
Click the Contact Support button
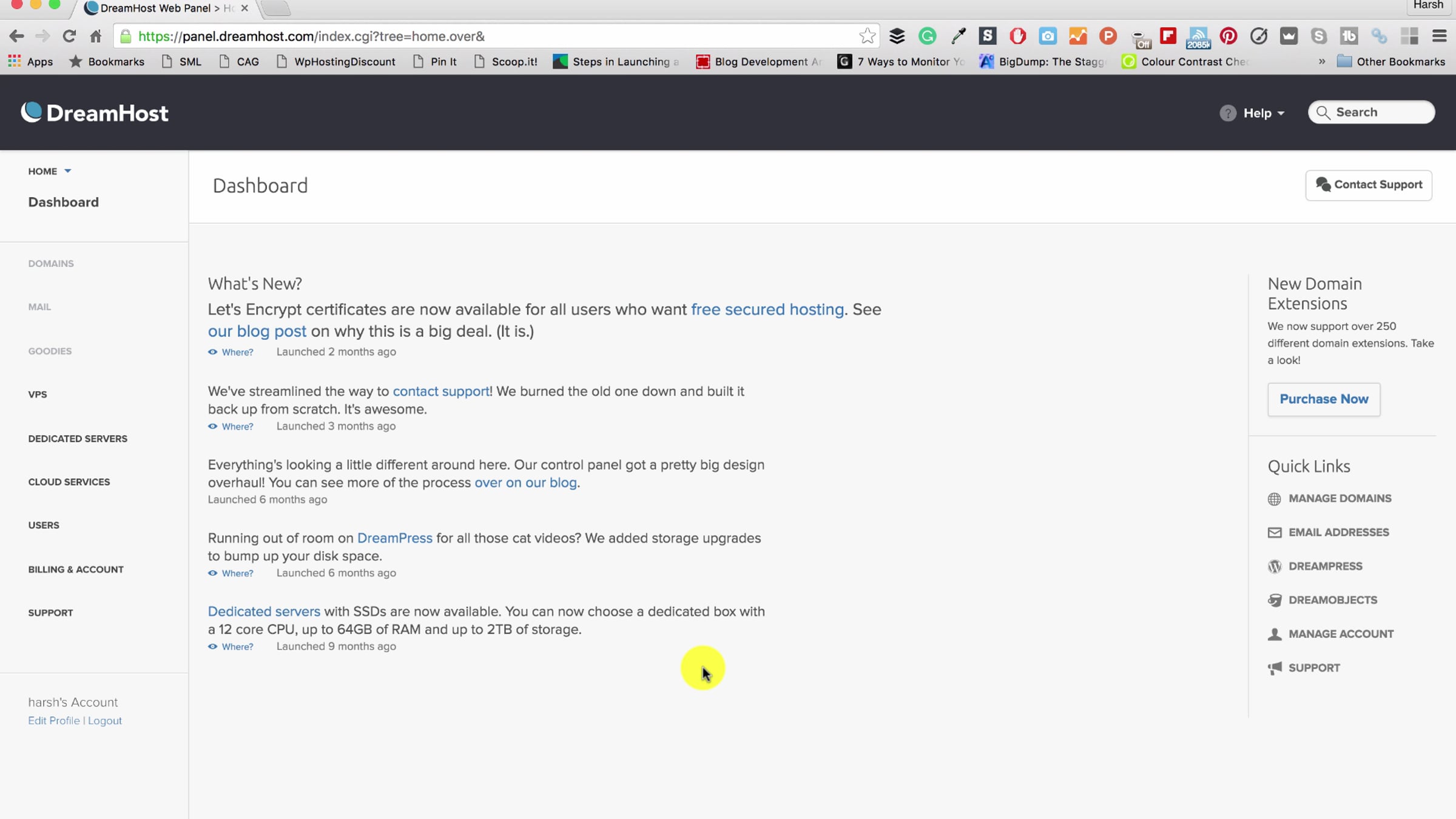pyautogui.click(x=1368, y=185)
